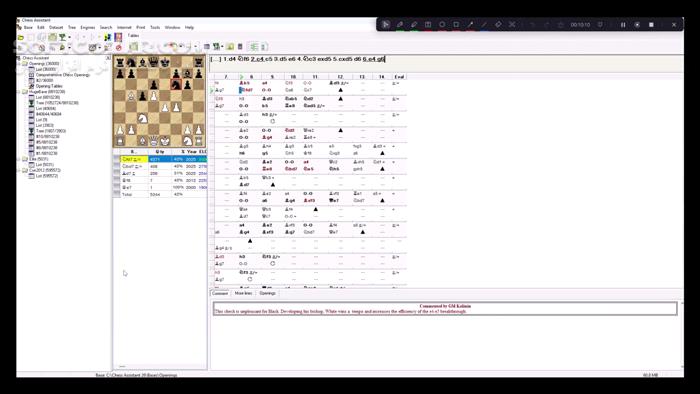Viewport: 700px width, 394px height.
Task: Click the dark calculator-like toolbar icon
Action: click(x=240, y=46)
